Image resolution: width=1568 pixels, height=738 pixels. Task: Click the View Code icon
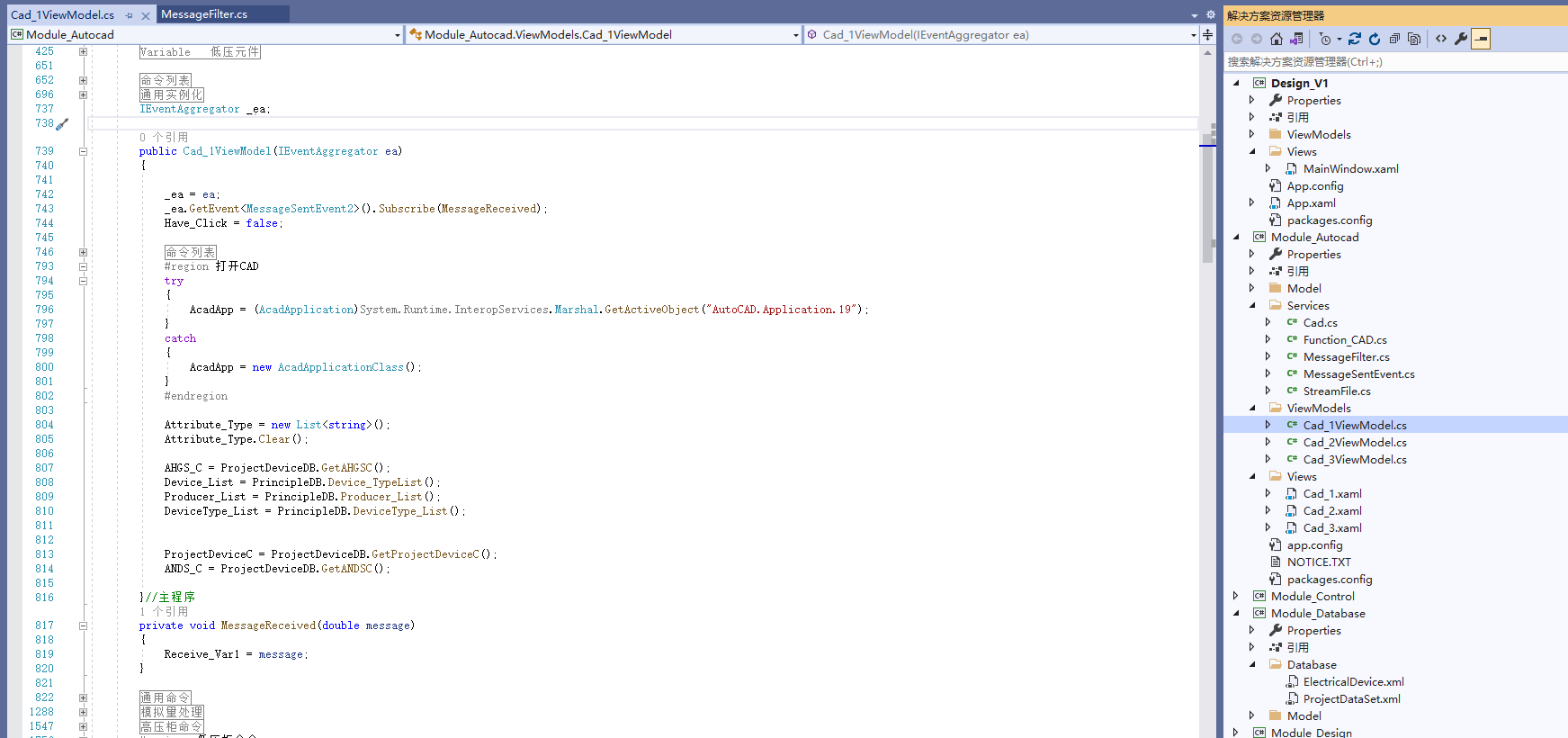1441,39
